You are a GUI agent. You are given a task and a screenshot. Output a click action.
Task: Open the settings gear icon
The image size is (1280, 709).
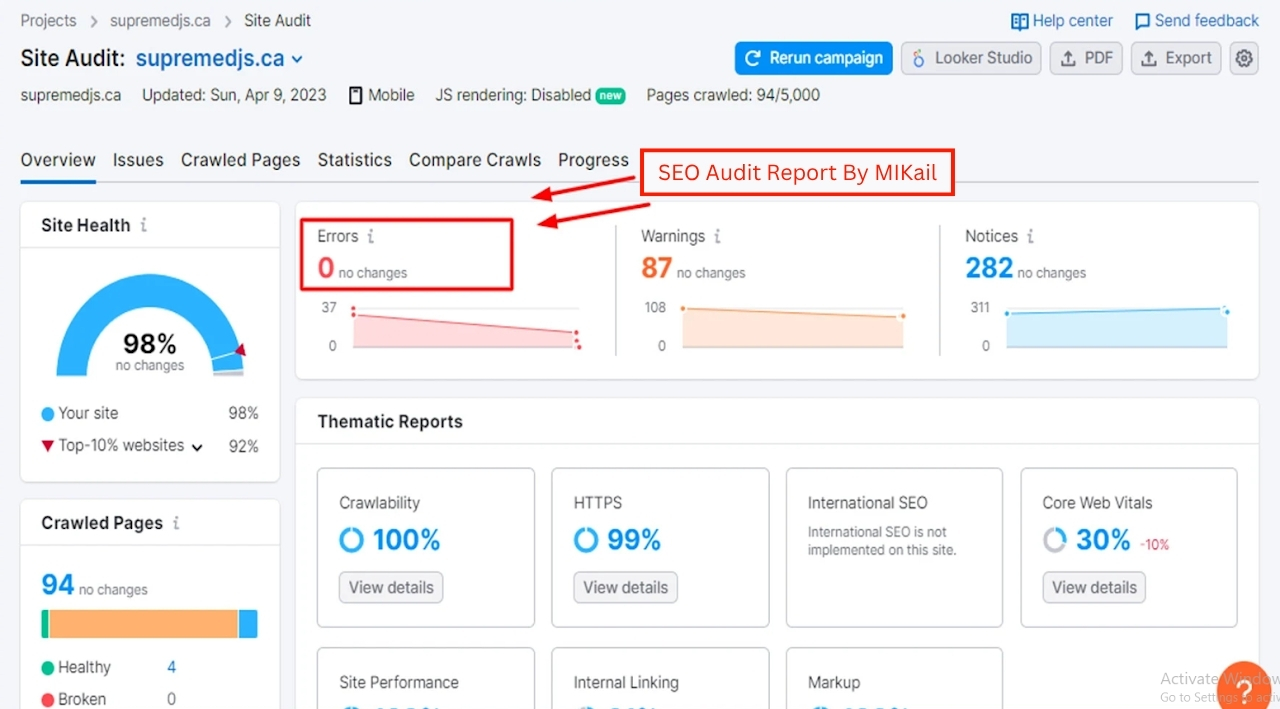(x=1243, y=58)
